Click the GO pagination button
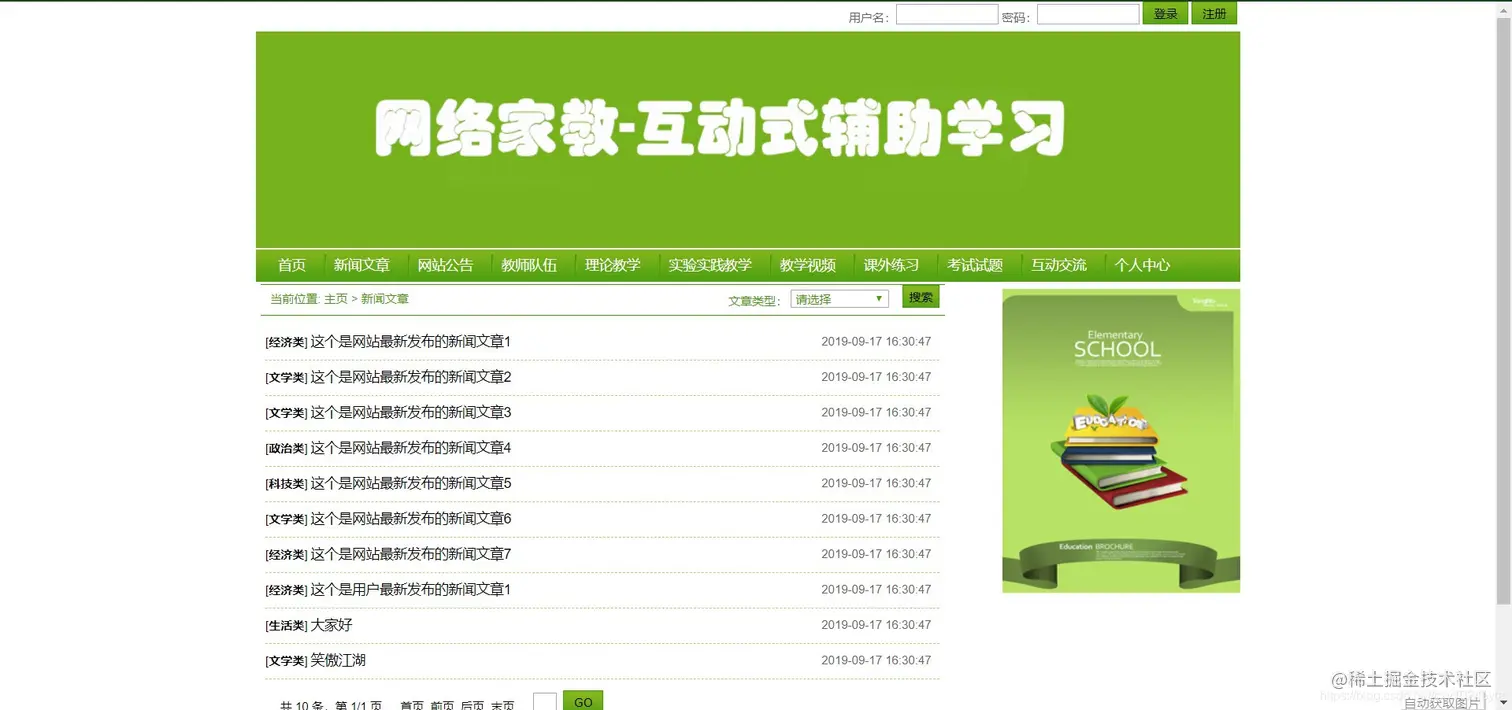1512x710 pixels. [583, 700]
